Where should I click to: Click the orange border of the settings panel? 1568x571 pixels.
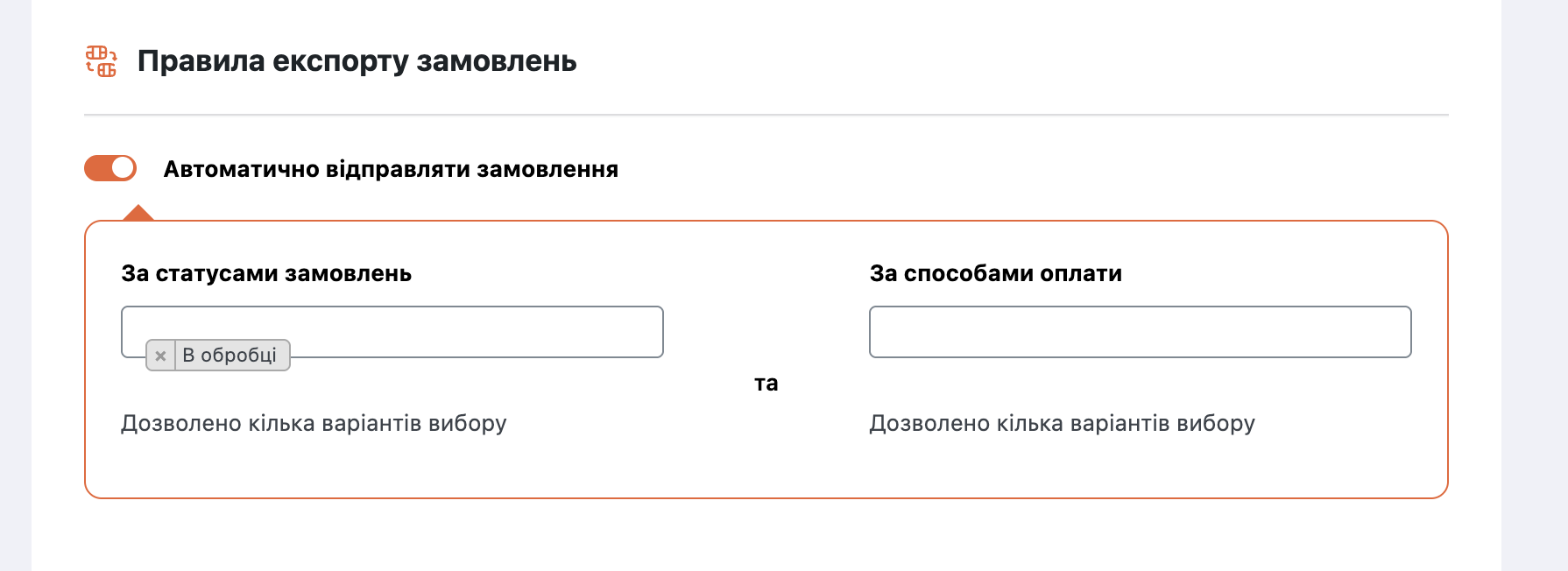pos(766,498)
